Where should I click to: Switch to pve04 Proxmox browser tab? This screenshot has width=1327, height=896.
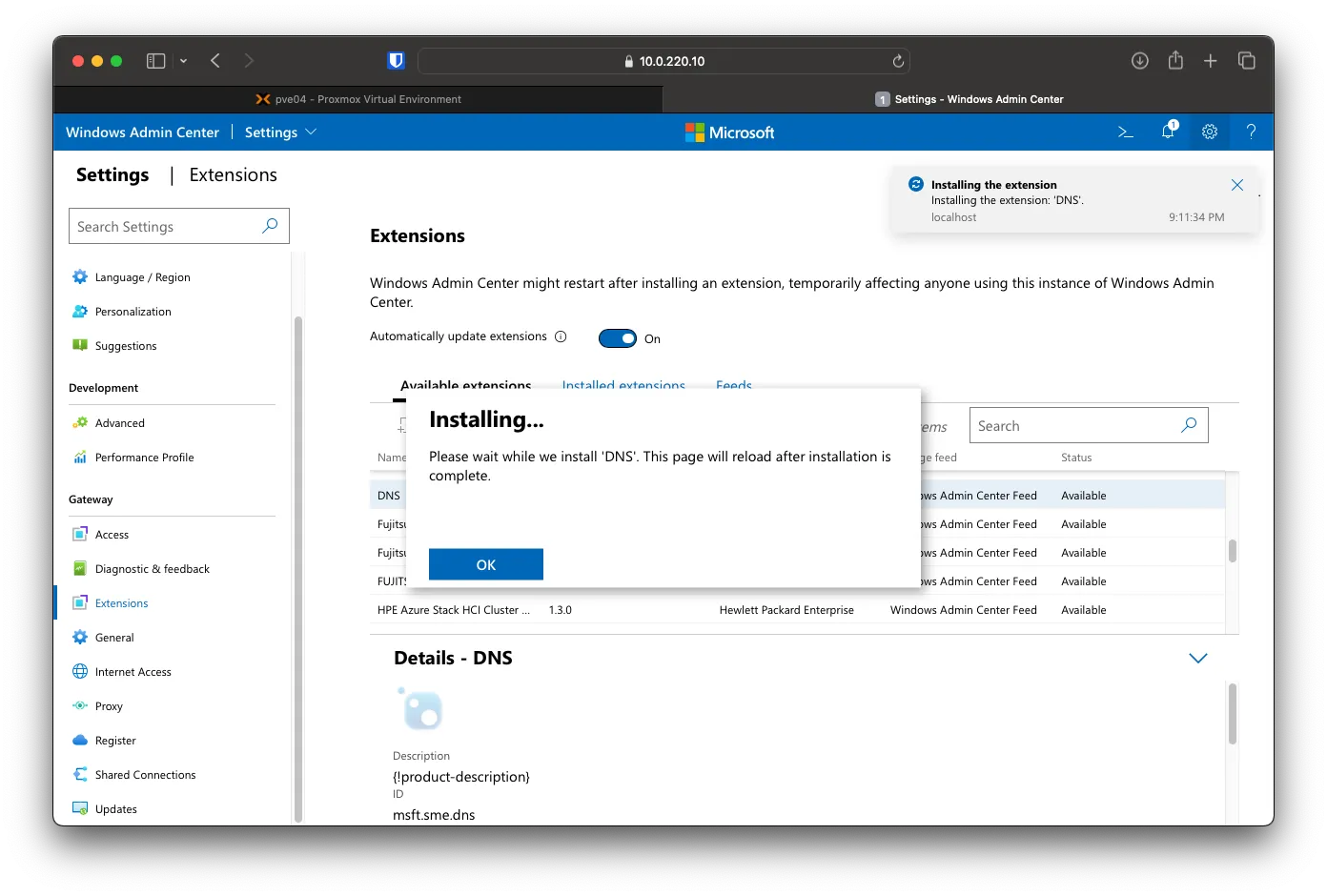click(358, 99)
